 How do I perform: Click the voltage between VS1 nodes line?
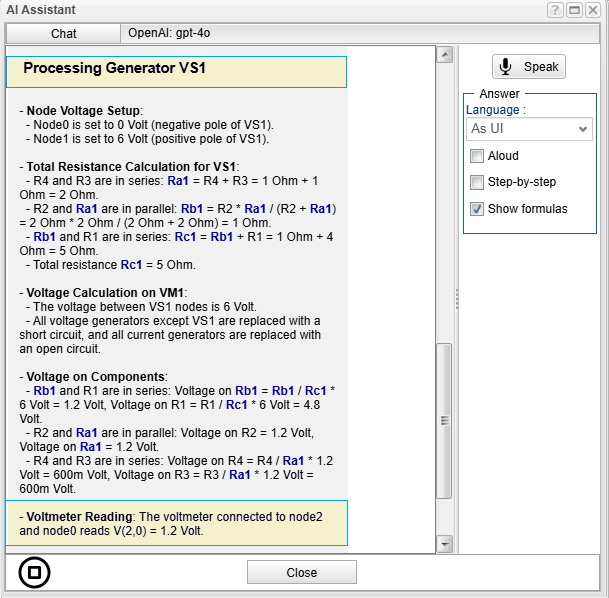pos(141,307)
